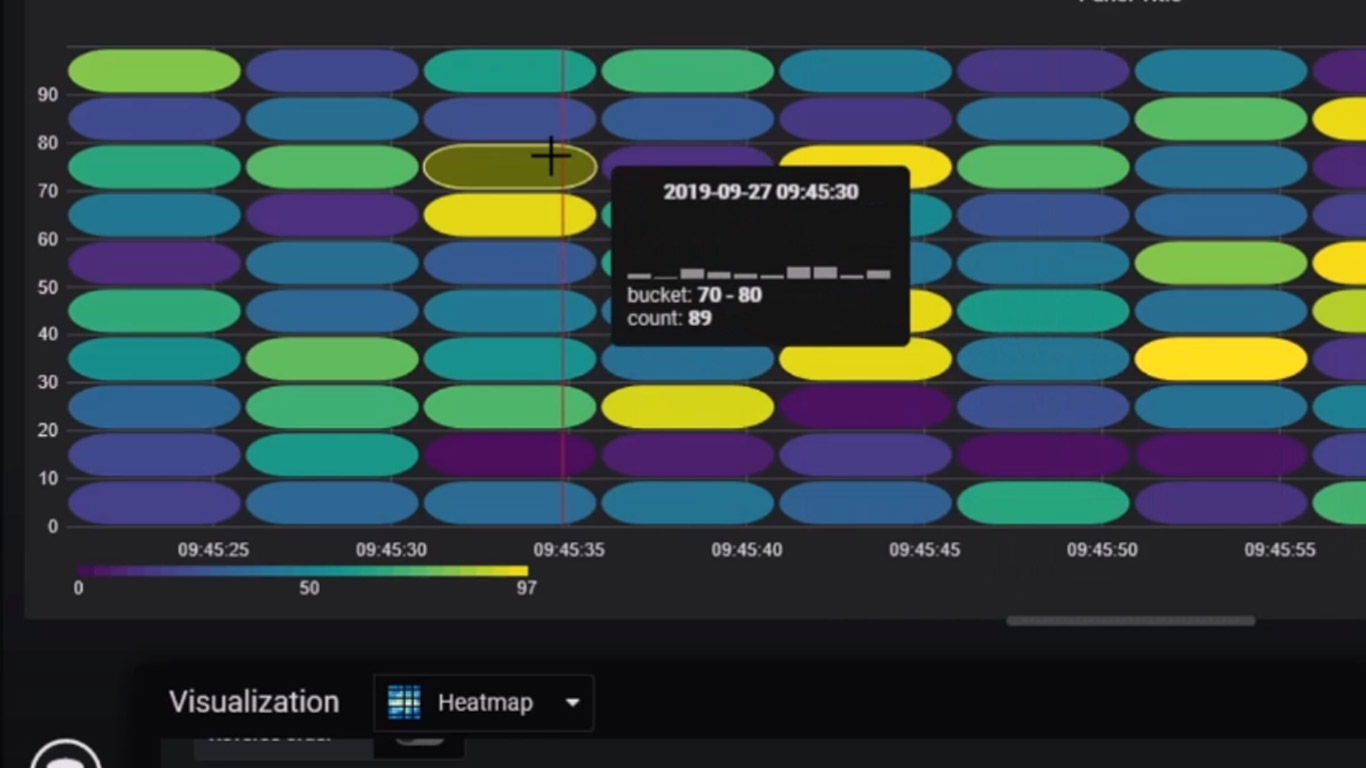Click the heatmap color legend gradient bar
Image resolution: width=1366 pixels, height=768 pixels.
coord(302,571)
